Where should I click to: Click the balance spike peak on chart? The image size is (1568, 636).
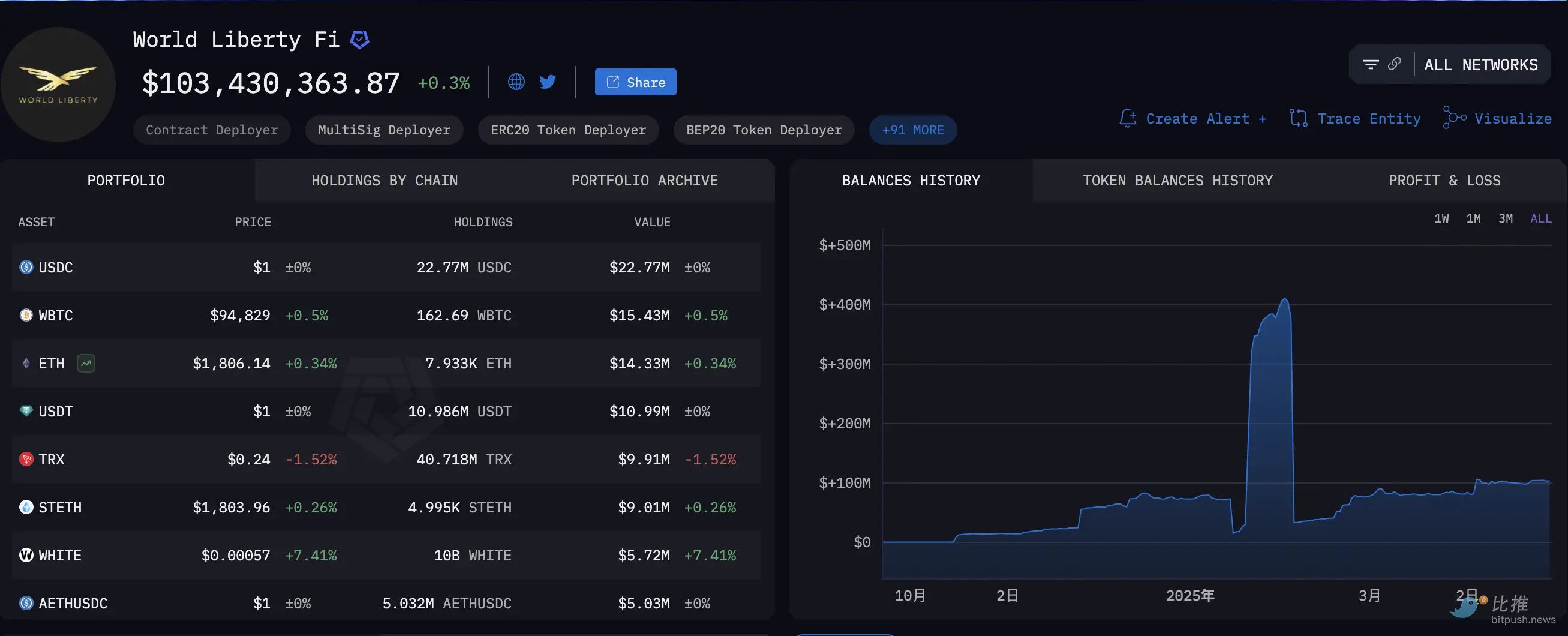pyautogui.click(x=1284, y=299)
